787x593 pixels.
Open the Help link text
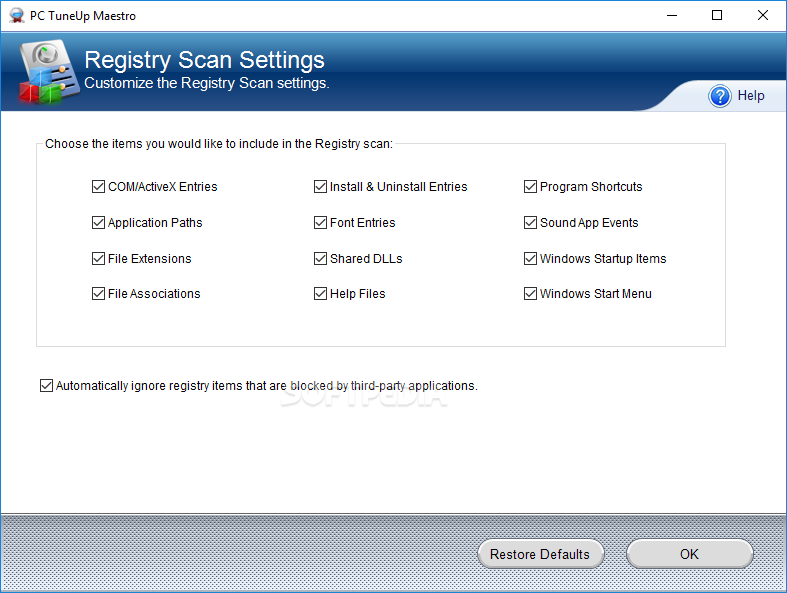tap(751, 95)
